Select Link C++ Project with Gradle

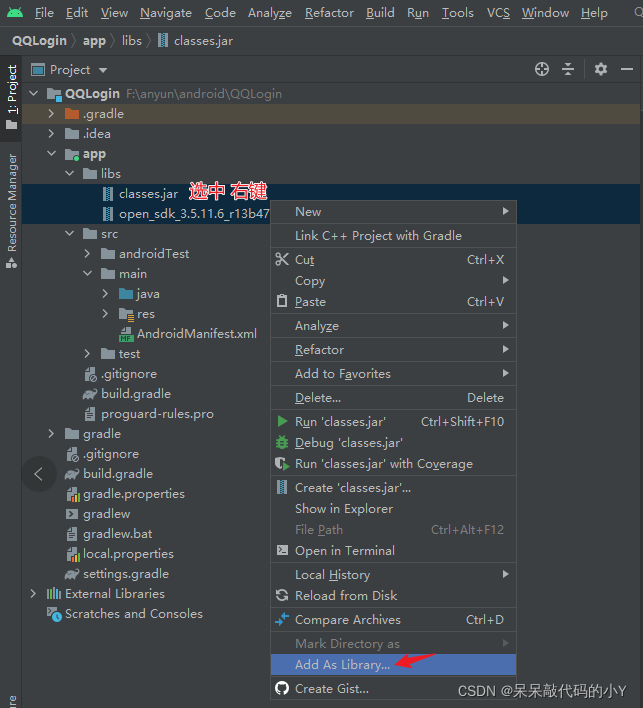click(393, 235)
